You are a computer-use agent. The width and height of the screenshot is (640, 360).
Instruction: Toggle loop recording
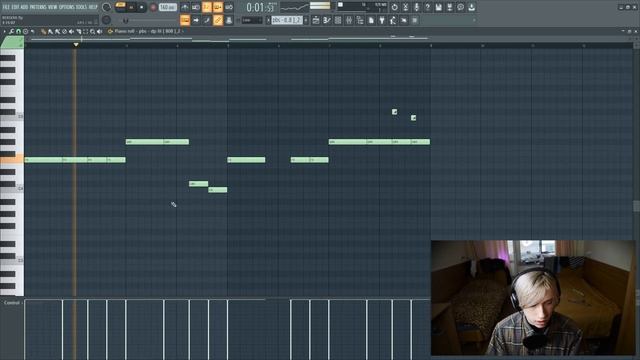[x=229, y=7]
